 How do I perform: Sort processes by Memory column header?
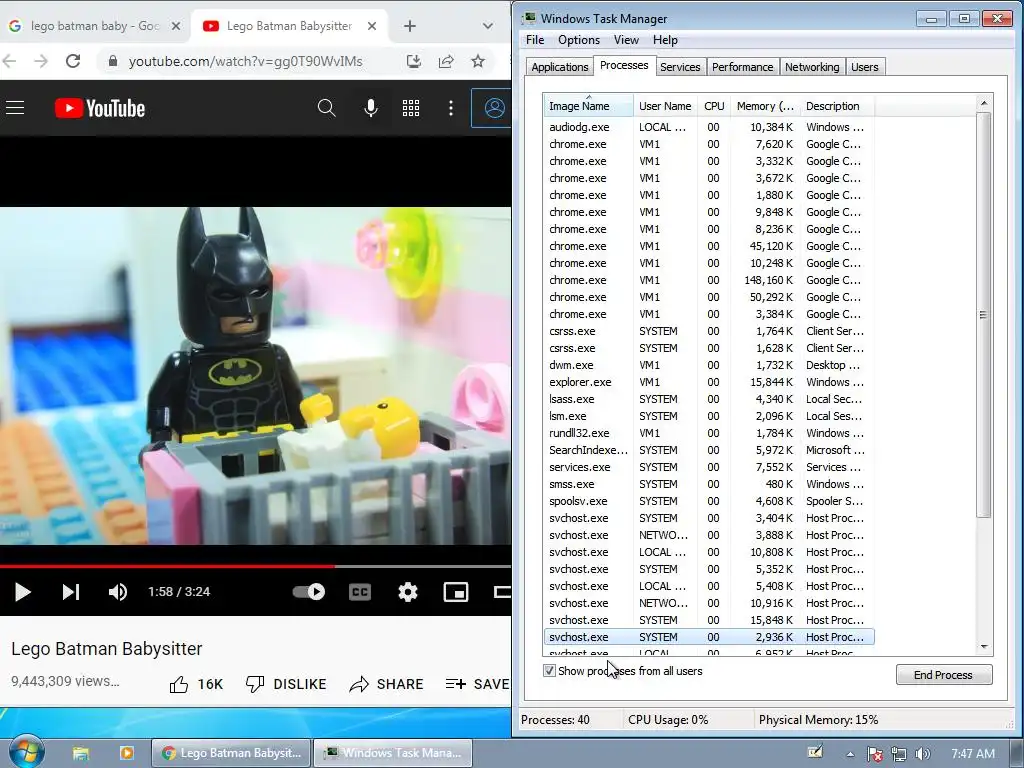(x=765, y=106)
